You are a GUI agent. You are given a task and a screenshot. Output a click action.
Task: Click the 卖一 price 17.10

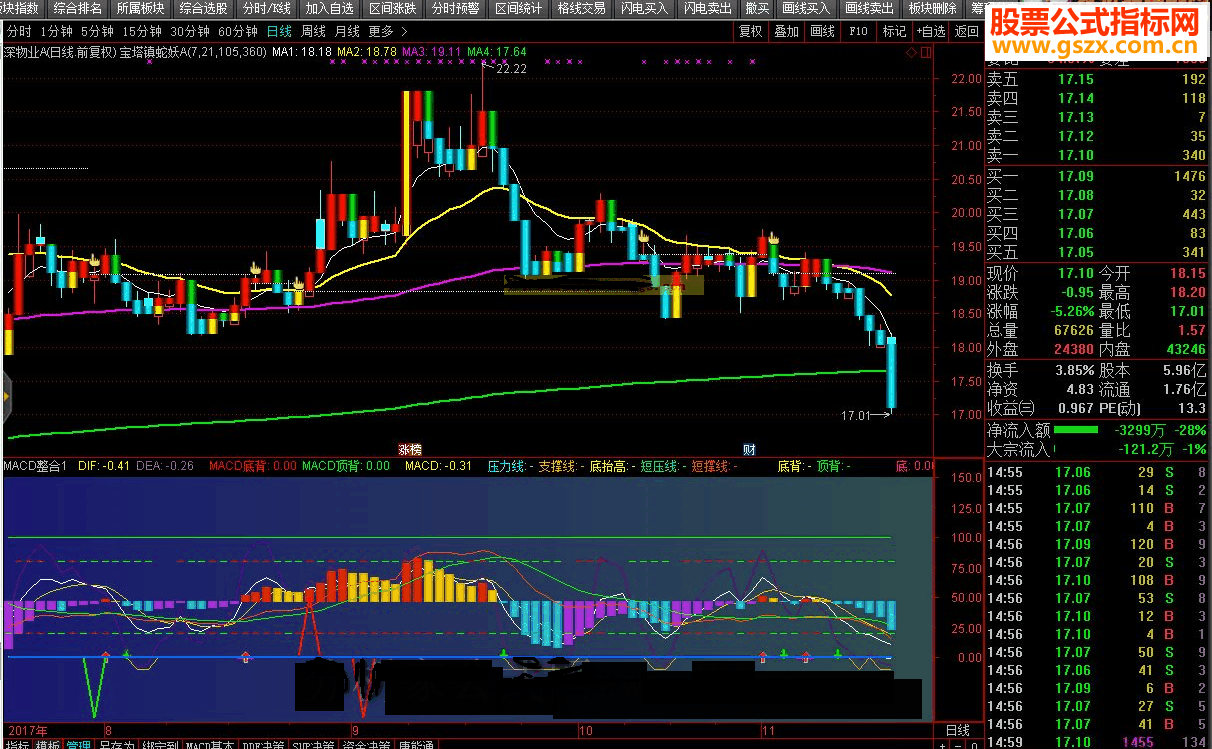[x=1076, y=155]
